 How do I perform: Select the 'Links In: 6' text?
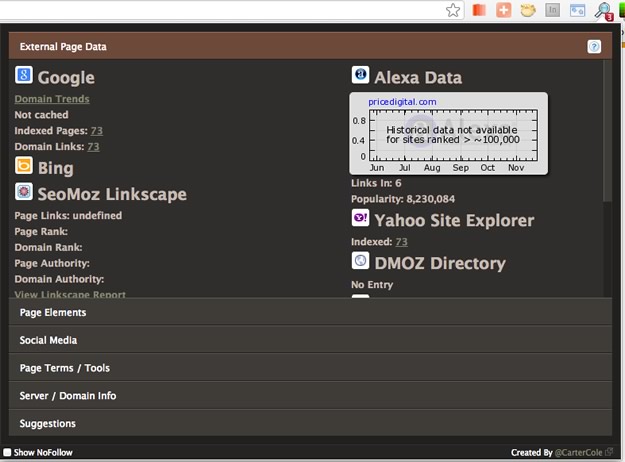pyautogui.click(x=376, y=183)
